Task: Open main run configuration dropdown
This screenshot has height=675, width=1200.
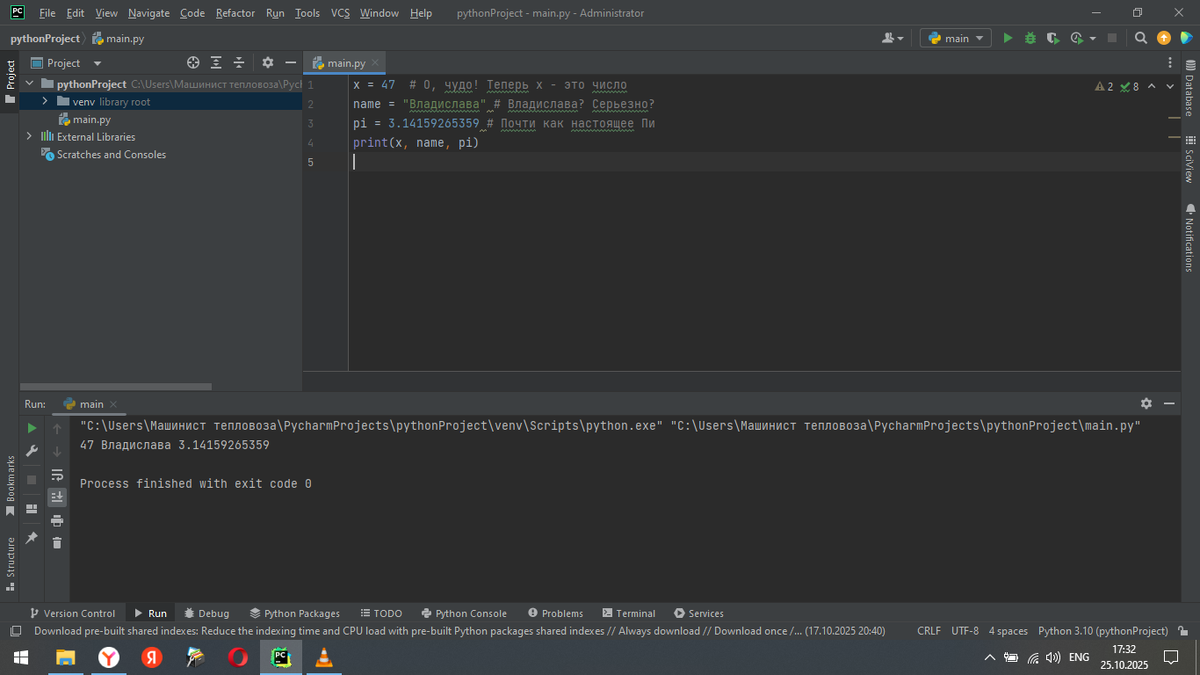Action: point(956,38)
